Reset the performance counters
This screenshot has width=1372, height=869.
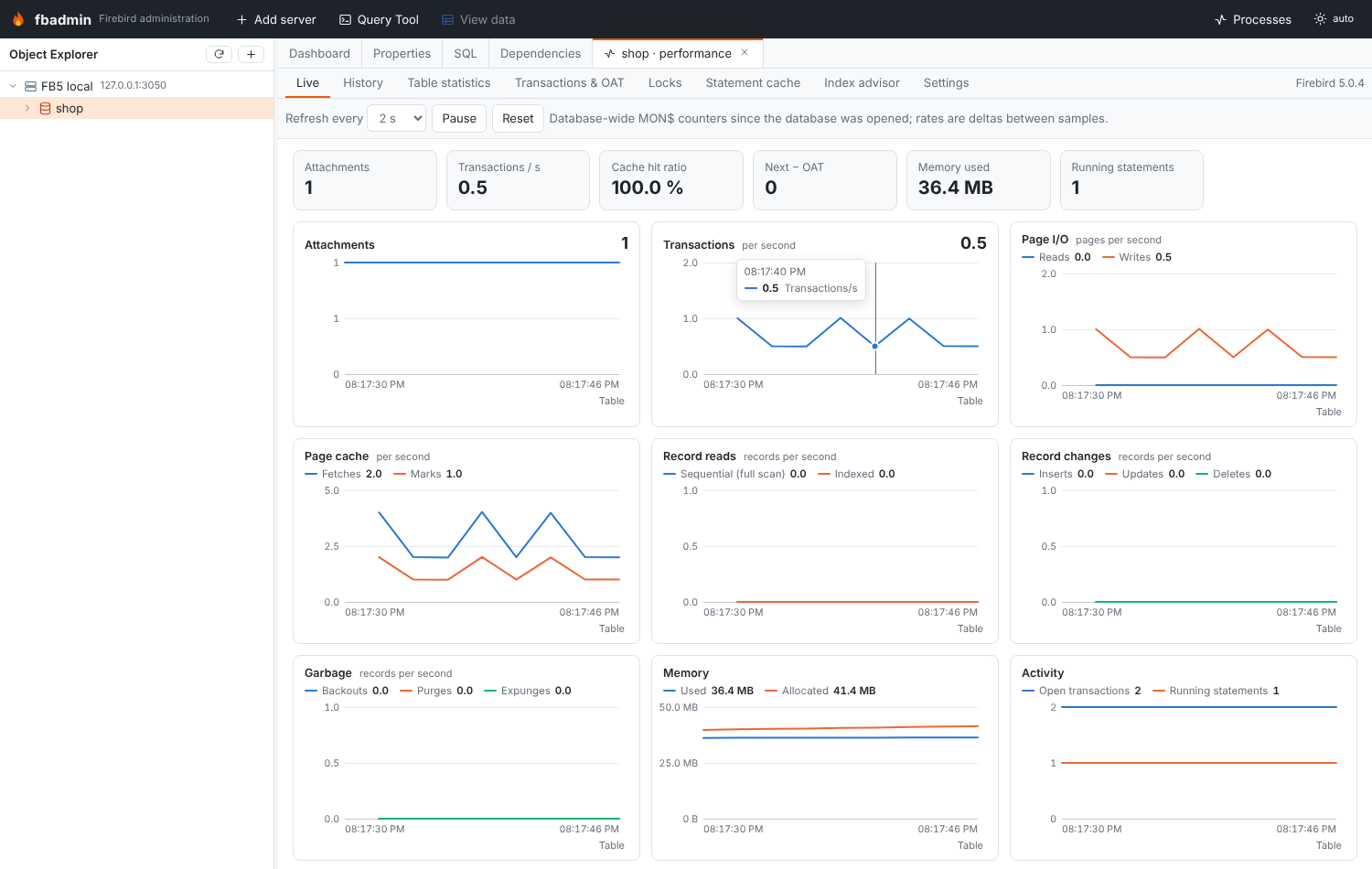(x=518, y=118)
